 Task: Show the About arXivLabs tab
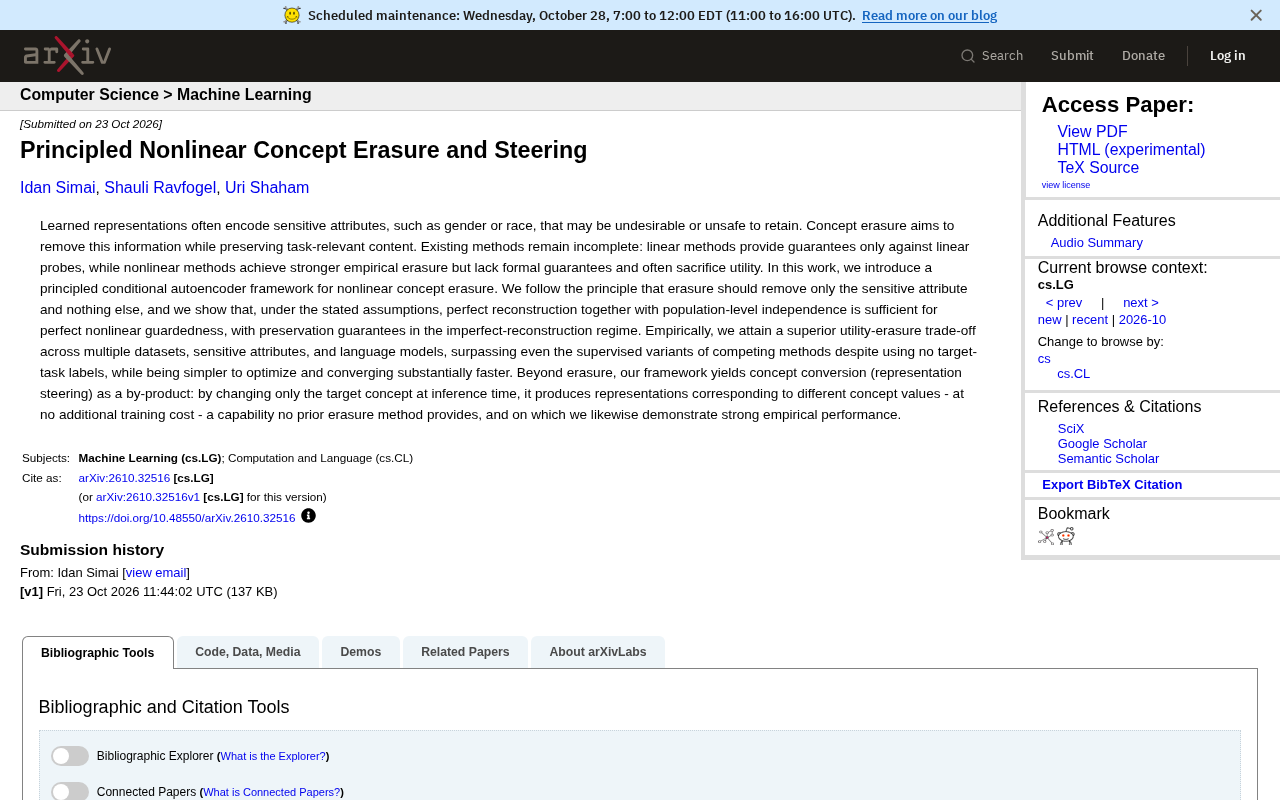(598, 652)
